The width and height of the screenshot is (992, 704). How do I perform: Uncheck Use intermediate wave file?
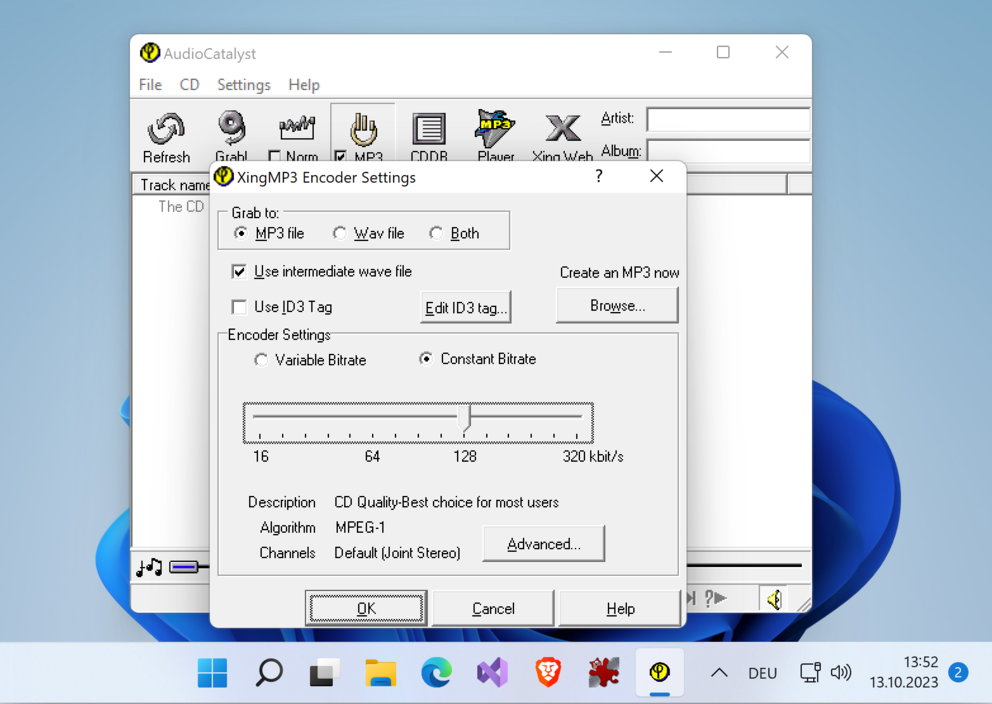tap(239, 272)
